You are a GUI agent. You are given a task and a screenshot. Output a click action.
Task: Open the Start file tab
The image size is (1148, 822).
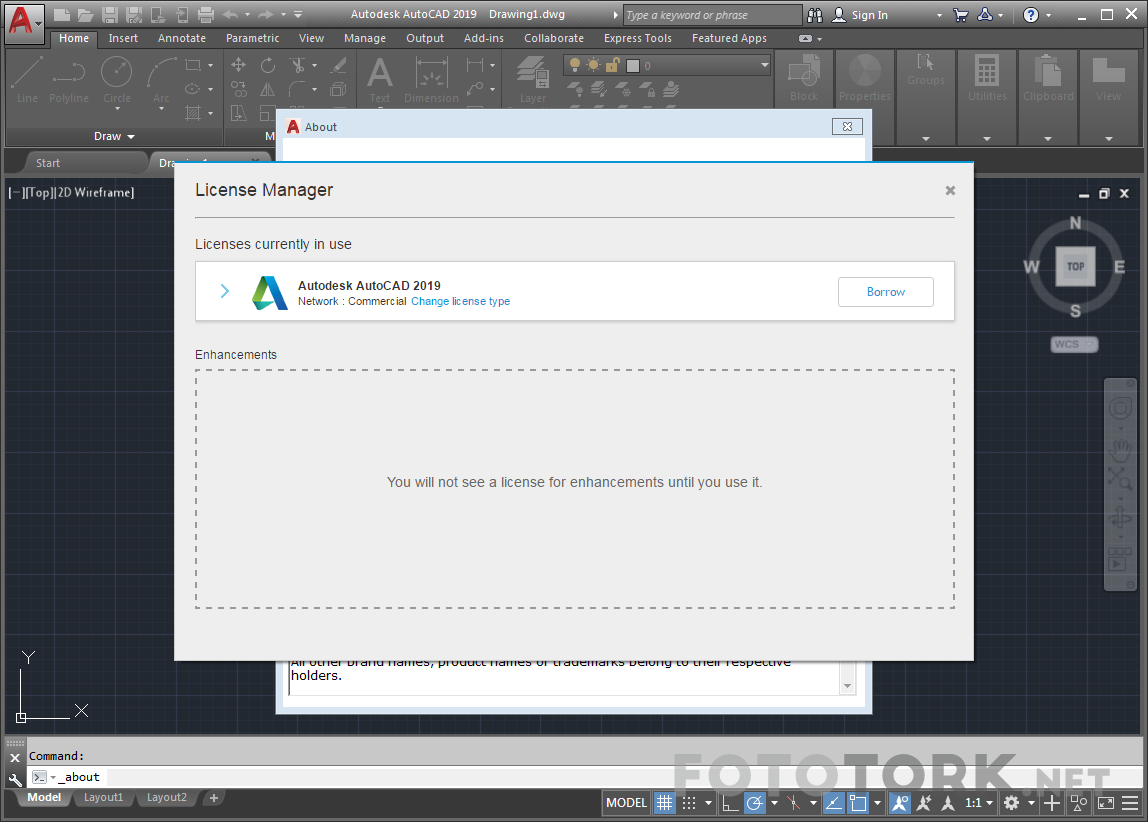(x=48, y=162)
